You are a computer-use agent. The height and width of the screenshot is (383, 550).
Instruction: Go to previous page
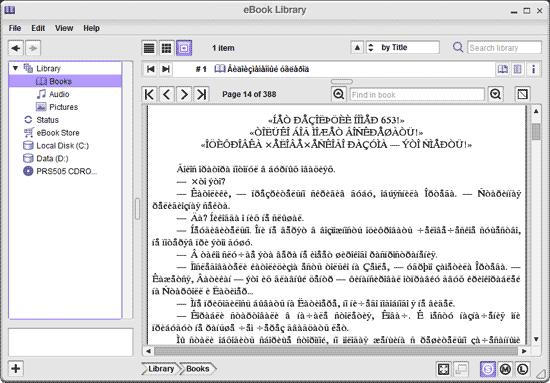[167, 94]
